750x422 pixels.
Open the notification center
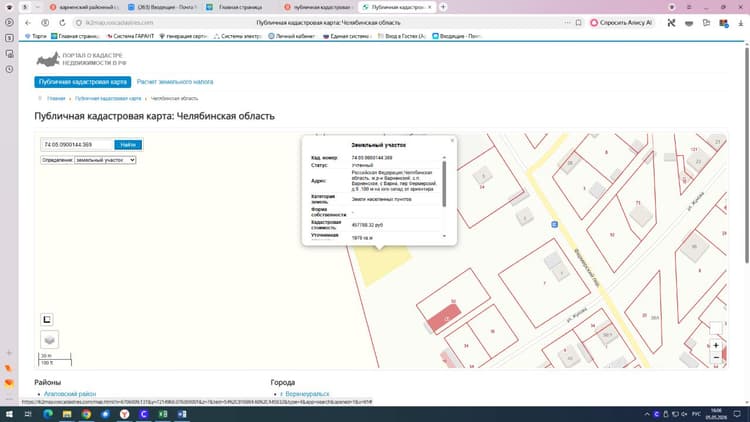(737, 414)
